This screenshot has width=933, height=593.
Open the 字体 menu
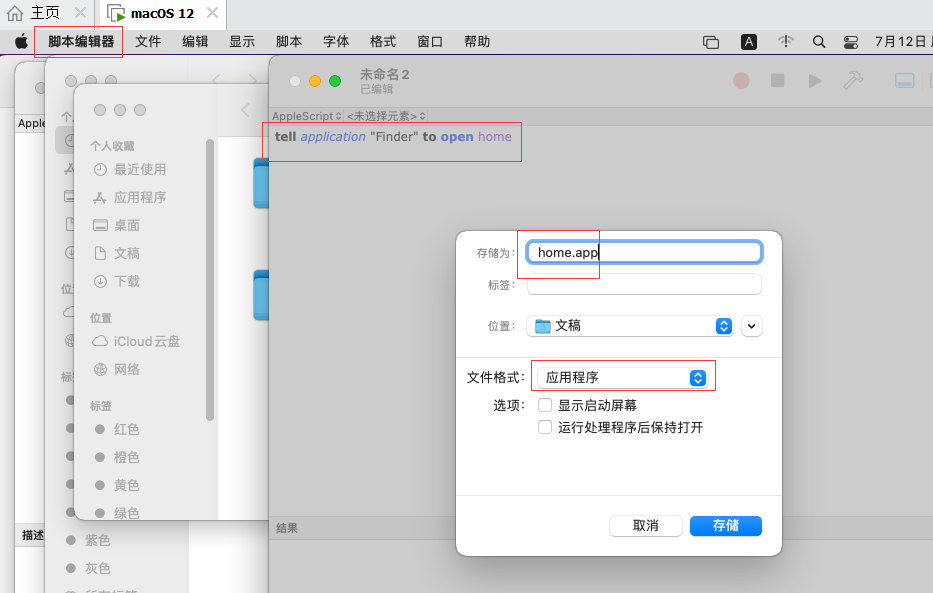(336, 42)
